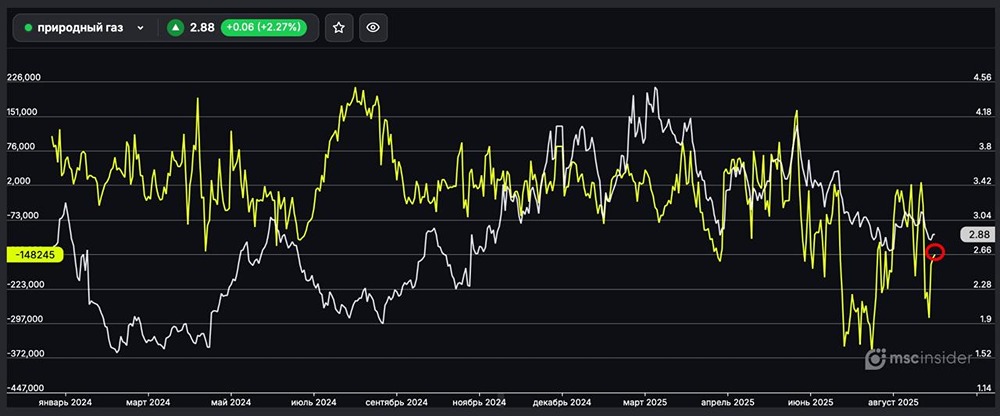Click the yellow -148245 axis value label
The height and width of the screenshot is (416, 1000).
37,254
